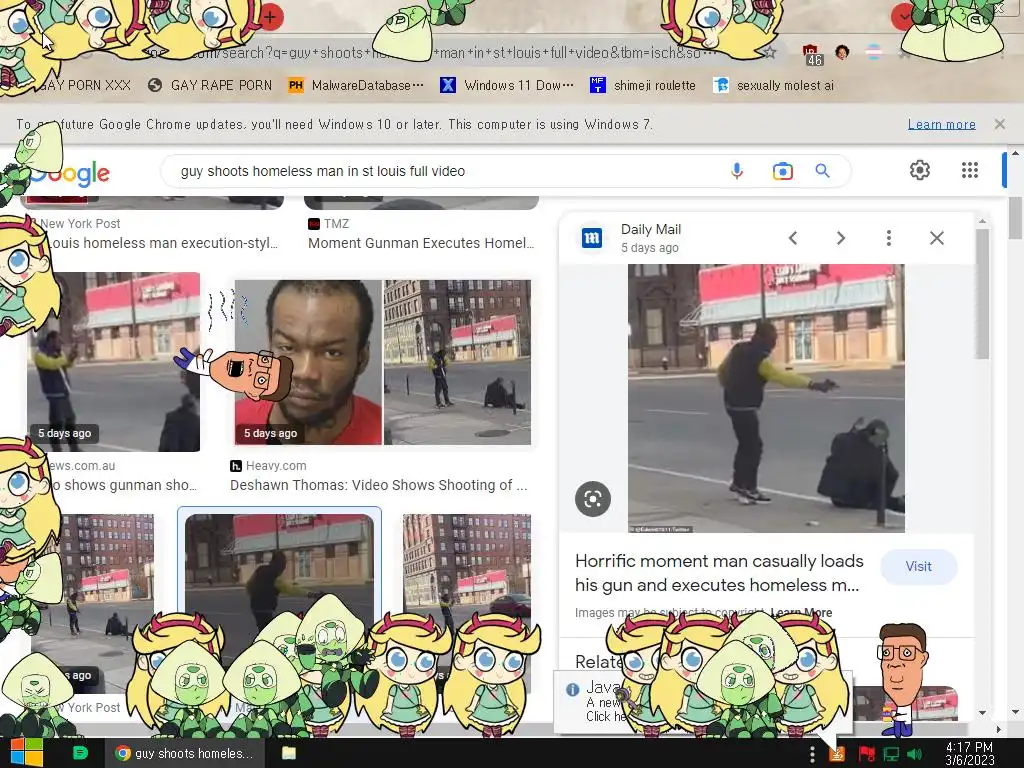Screen dimensions: 1024x768
Task: Open taskbar clock showing 4:17 PM
Action: [969, 754]
